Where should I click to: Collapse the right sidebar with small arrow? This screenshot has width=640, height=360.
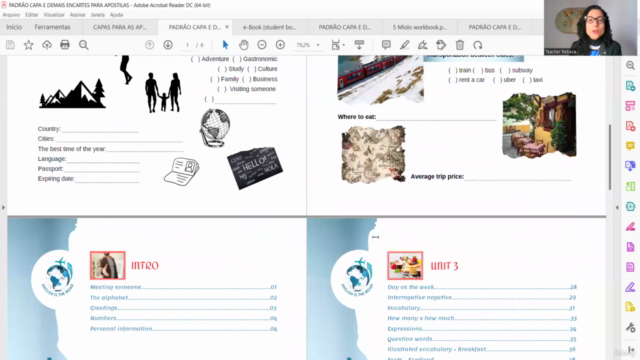[x=617, y=207]
